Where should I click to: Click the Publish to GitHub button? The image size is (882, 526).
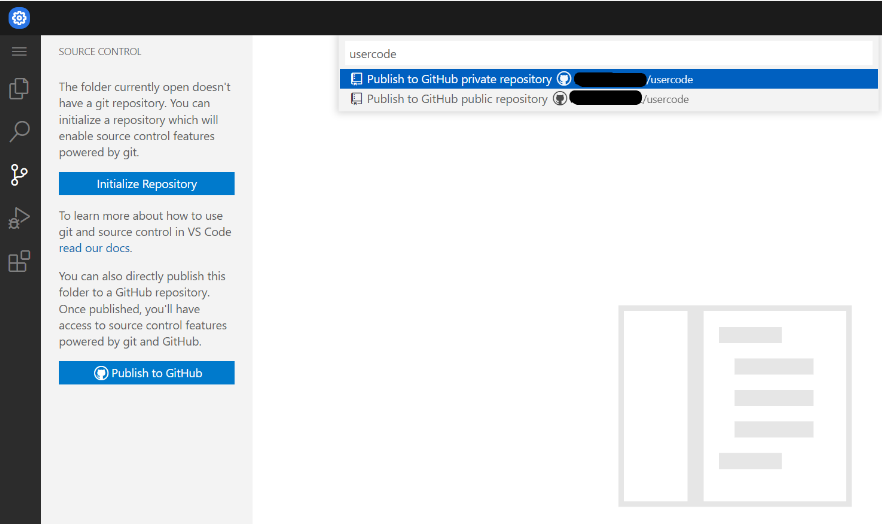(x=146, y=373)
